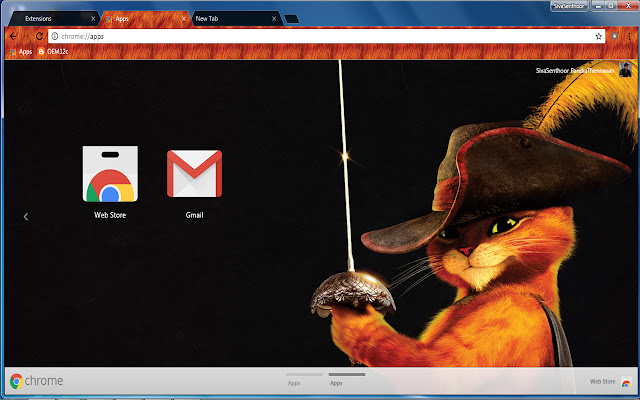Open a new tab with the new-tab button
Screen dimensions: 640x400
point(291,19)
